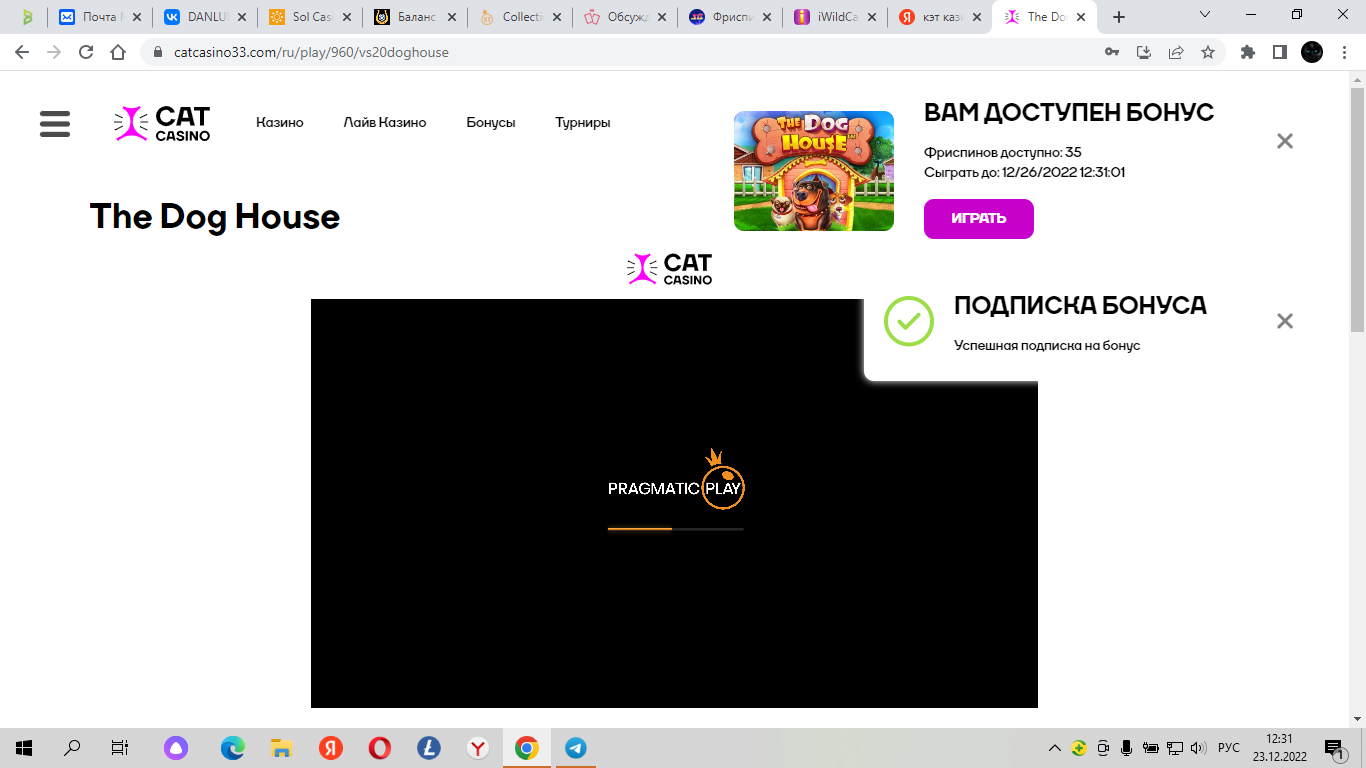
Task: Reload the page with browser refresh icon
Action: 86,52
